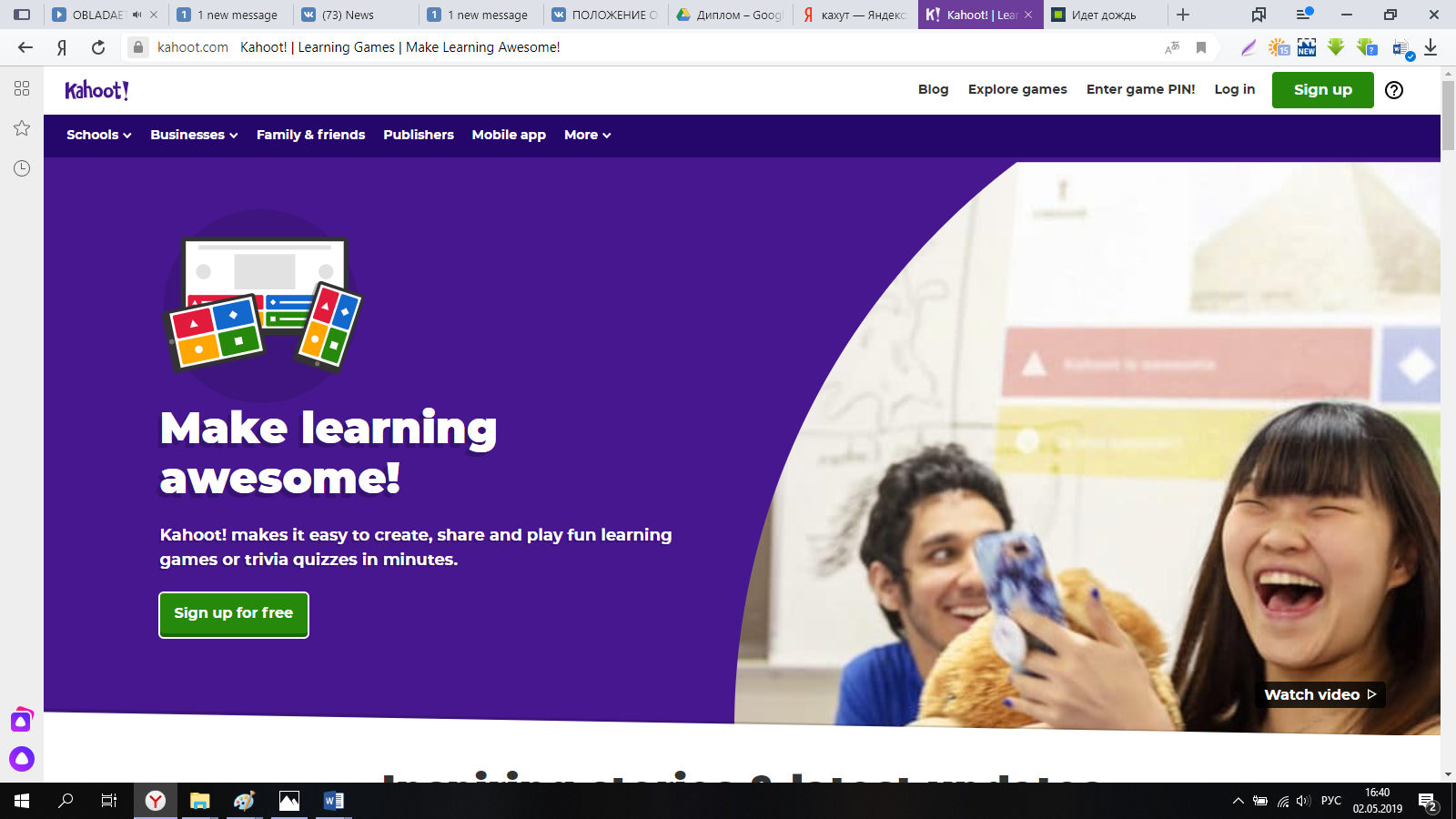Open browsing history via the sidebar clock icon
Screen dimensions: 1456x819
click(x=22, y=168)
